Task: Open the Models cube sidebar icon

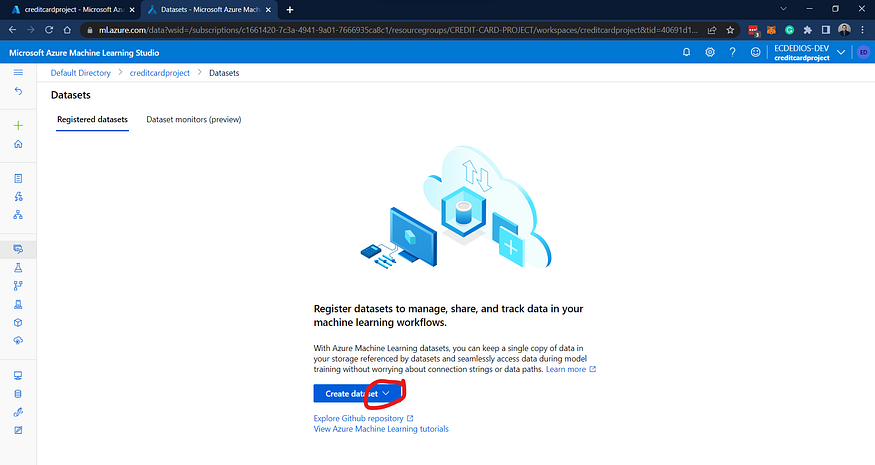Action: pyautogui.click(x=18, y=323)
